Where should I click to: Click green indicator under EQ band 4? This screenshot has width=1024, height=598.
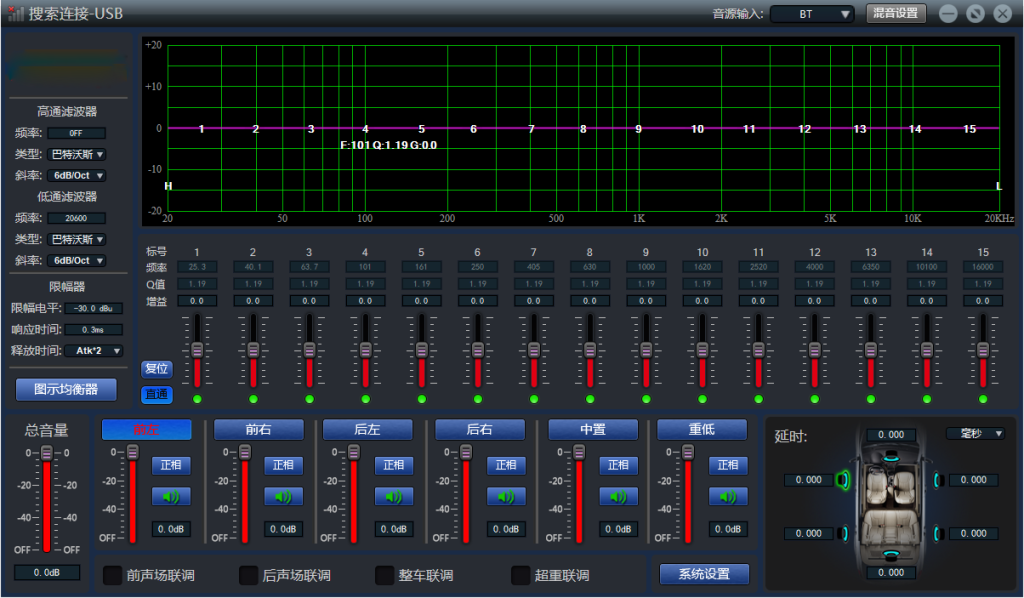(x=366, y=399)
